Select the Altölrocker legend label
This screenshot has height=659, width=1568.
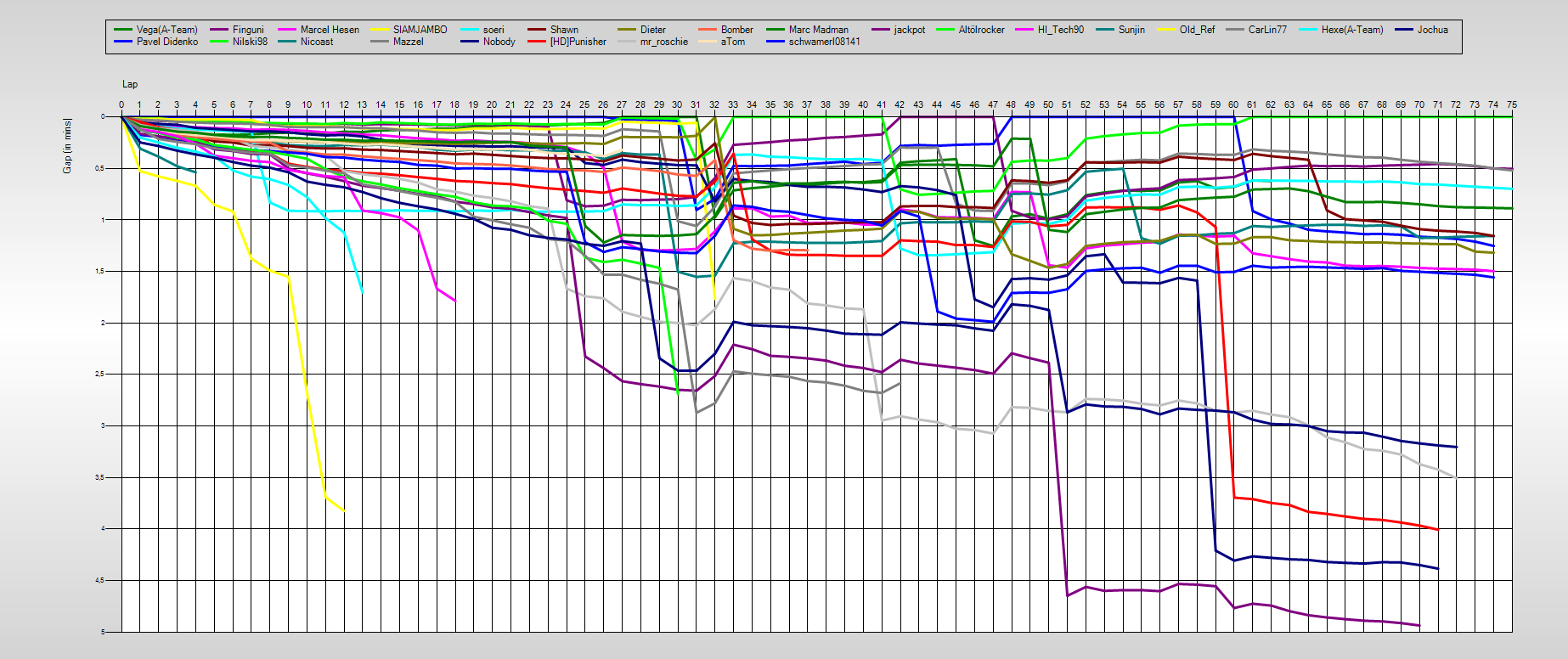coord(981,30)
